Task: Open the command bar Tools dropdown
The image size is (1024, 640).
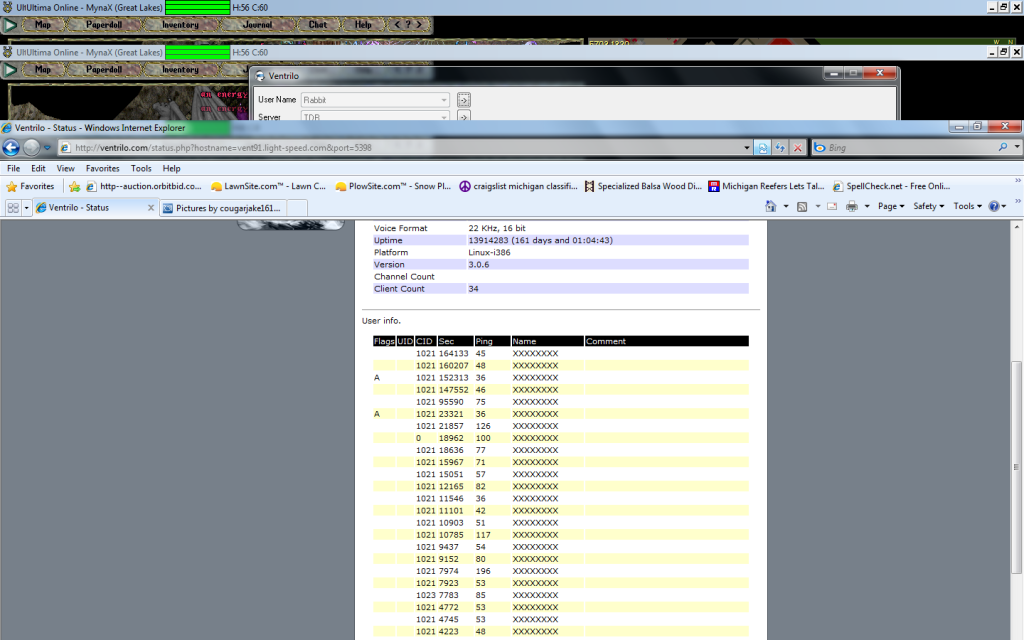Action: (x=967, y=206)
